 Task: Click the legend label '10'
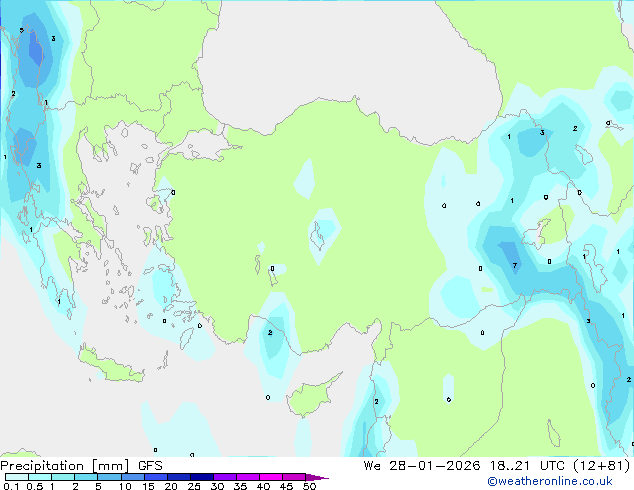point(125,486)
